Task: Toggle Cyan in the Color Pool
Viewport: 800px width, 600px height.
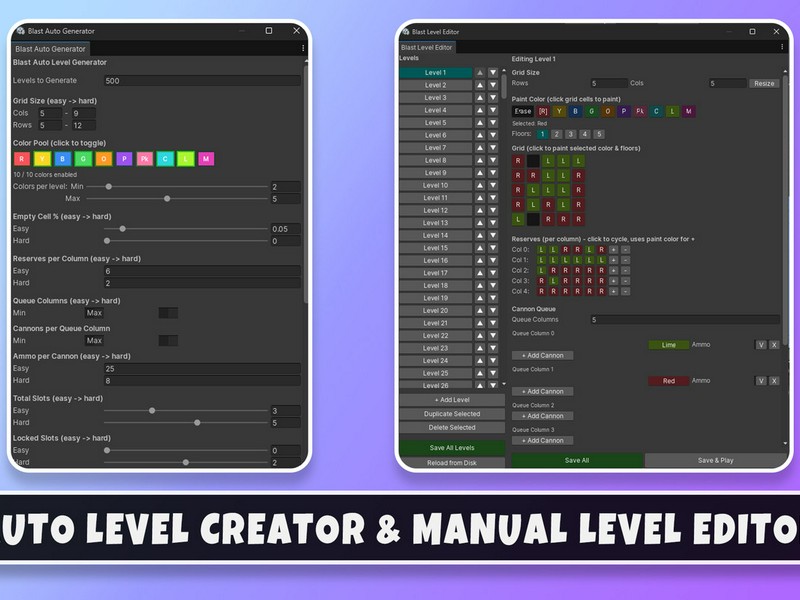Action: tap(165, 159)
